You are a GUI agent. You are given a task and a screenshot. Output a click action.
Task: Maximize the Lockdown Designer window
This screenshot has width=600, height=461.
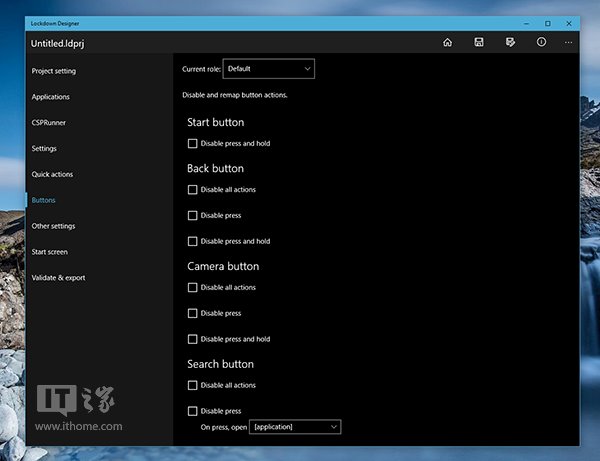[548, 23]
